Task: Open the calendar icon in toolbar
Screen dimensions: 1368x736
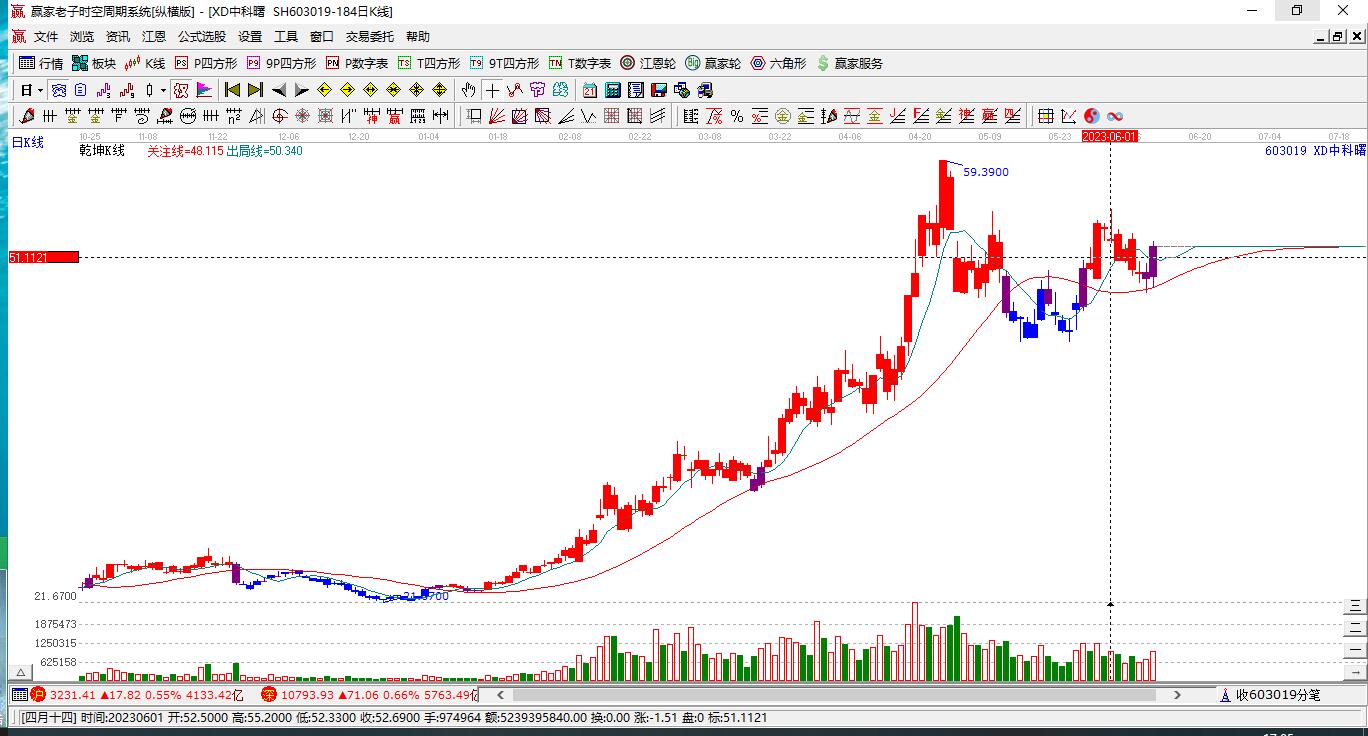Action: [589, 90]
